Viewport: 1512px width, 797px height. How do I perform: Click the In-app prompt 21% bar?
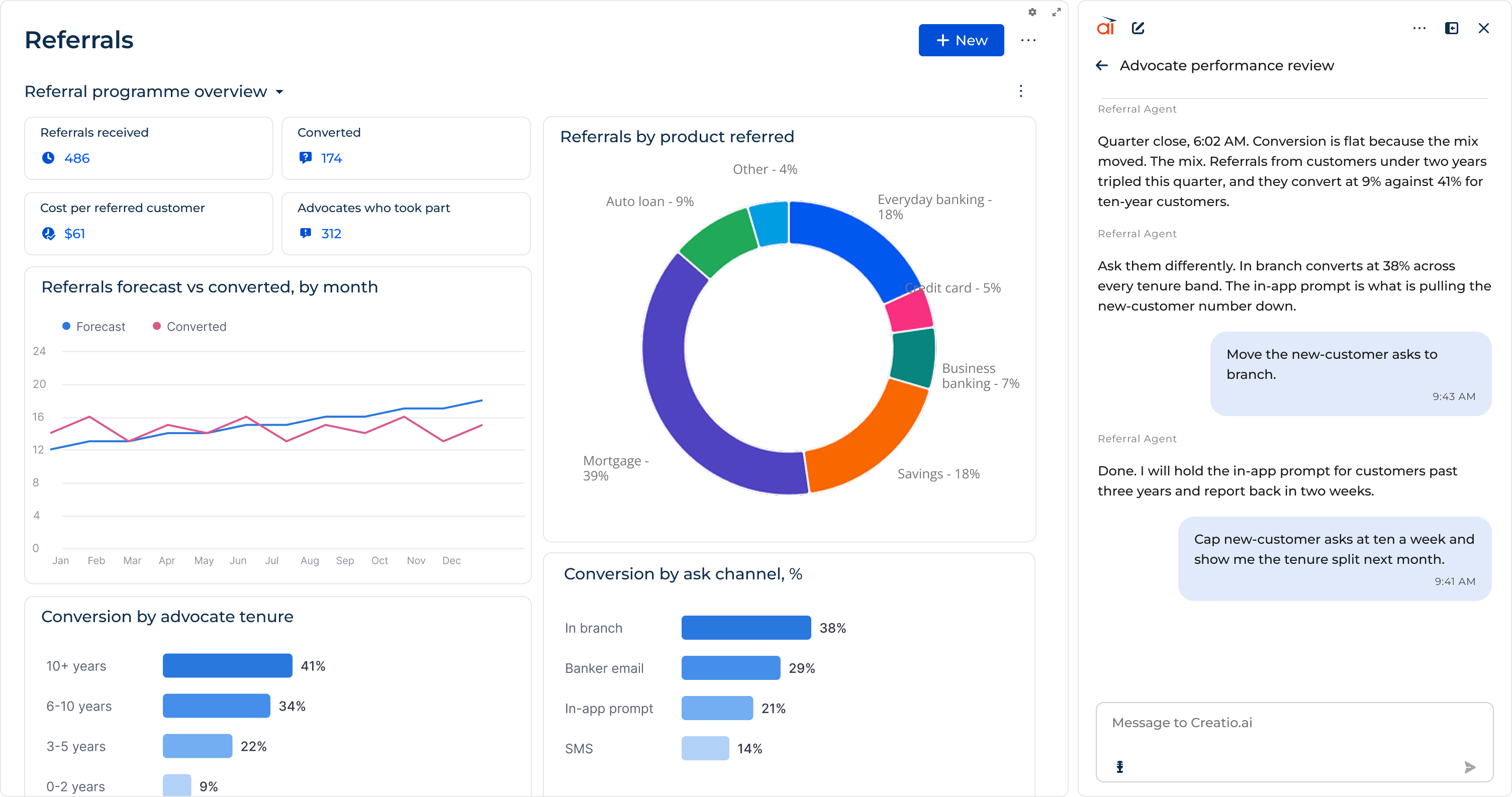point(717,708)
